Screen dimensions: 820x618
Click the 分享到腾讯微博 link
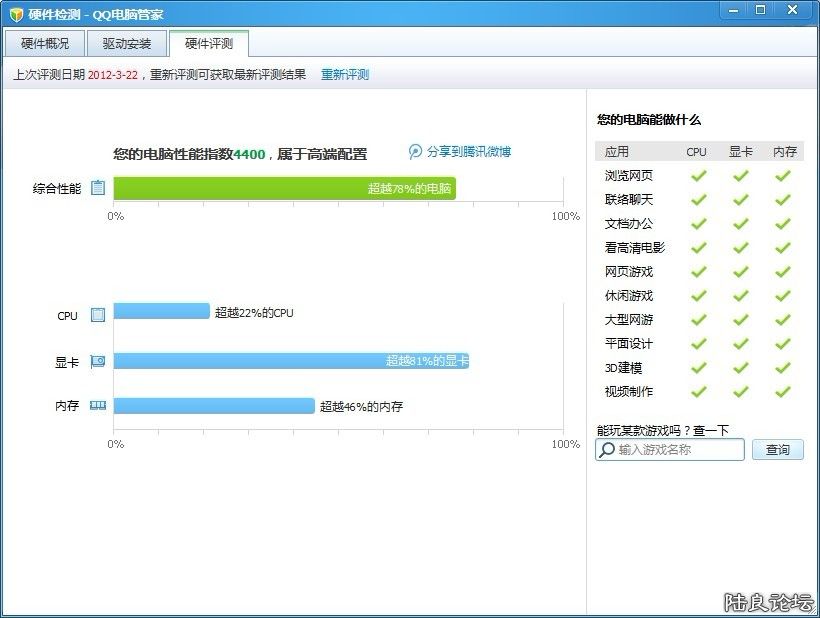click(468, 152)
